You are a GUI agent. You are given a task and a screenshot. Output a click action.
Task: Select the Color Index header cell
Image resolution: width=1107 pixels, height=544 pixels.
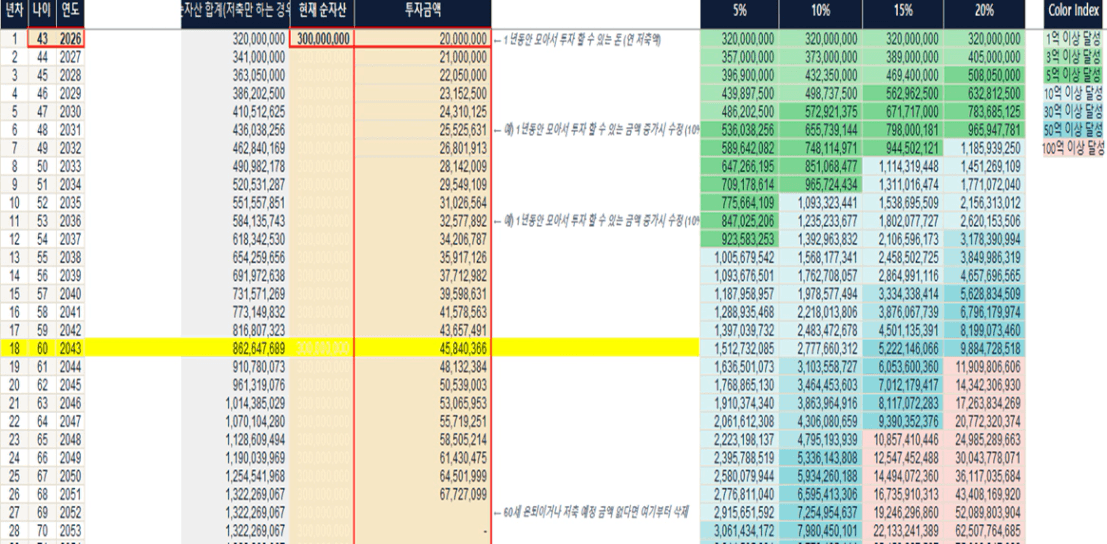(x=1074, y=12)
